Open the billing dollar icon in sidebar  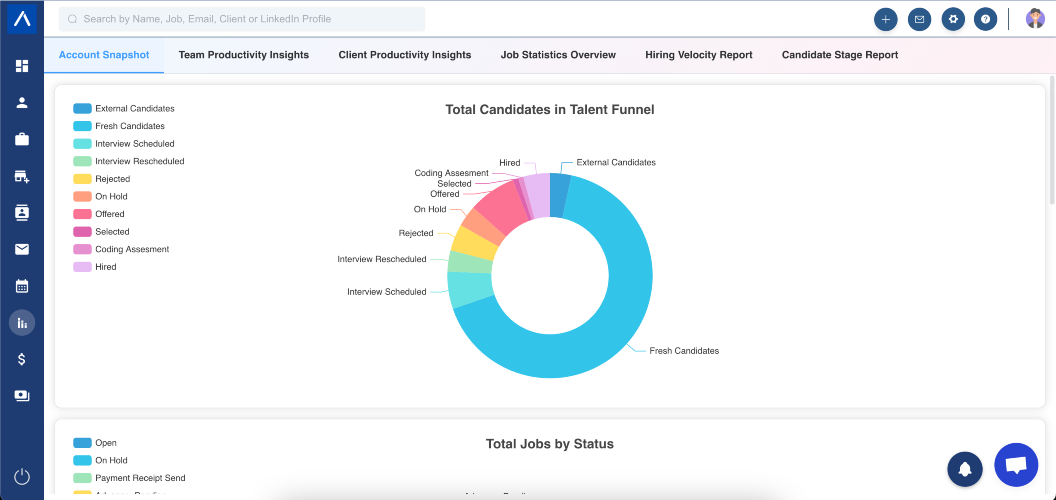(22, 359)
